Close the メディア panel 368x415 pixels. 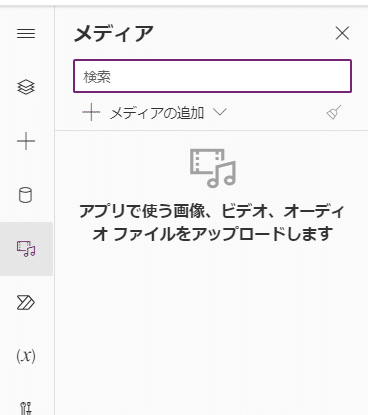coord(342,33)
